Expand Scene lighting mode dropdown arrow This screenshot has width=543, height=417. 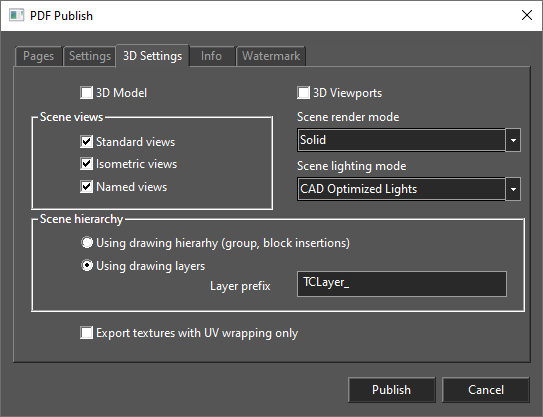tap(513, 189)
